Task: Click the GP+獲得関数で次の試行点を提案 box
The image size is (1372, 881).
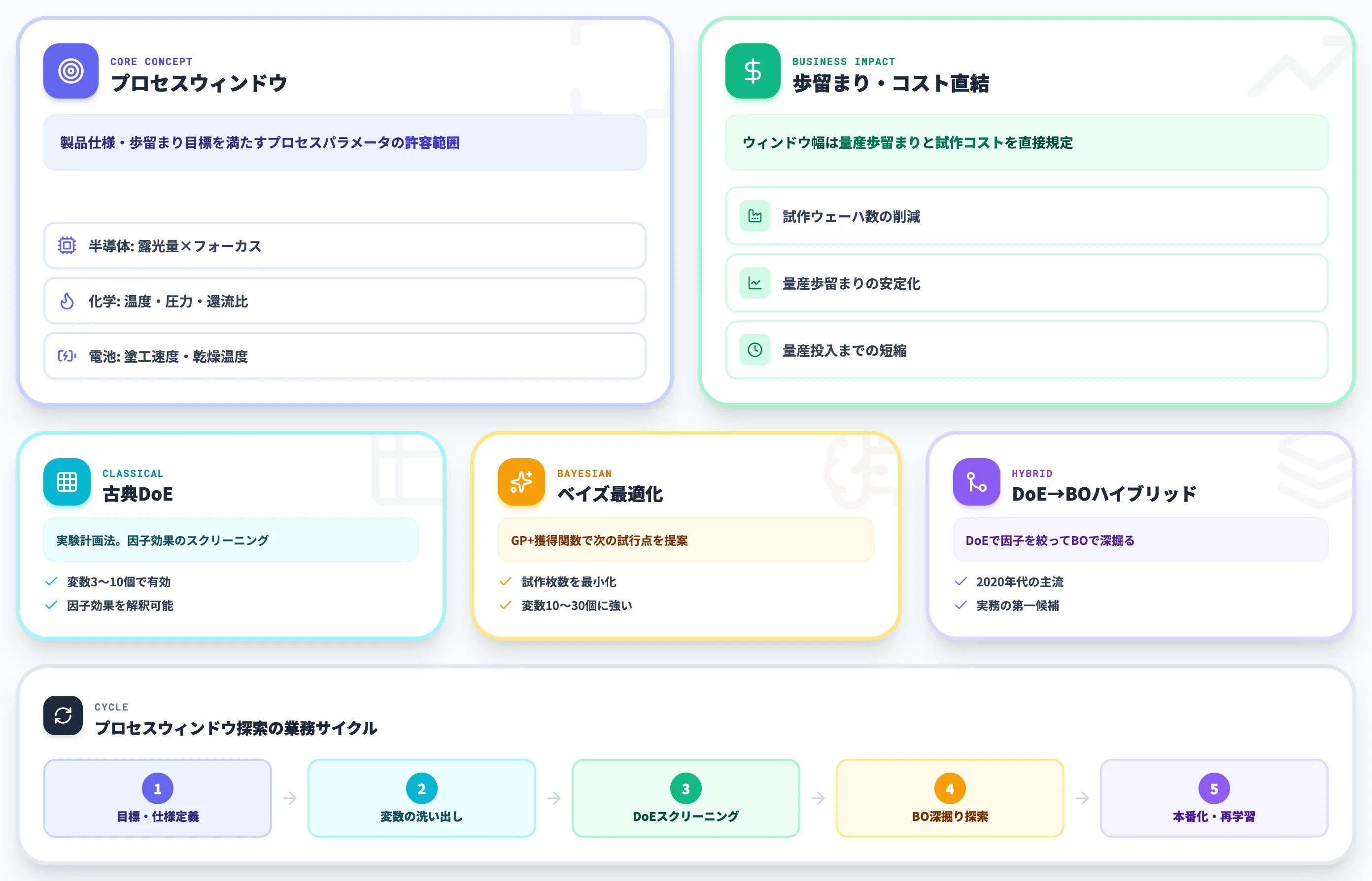Action: coord(686,540)
